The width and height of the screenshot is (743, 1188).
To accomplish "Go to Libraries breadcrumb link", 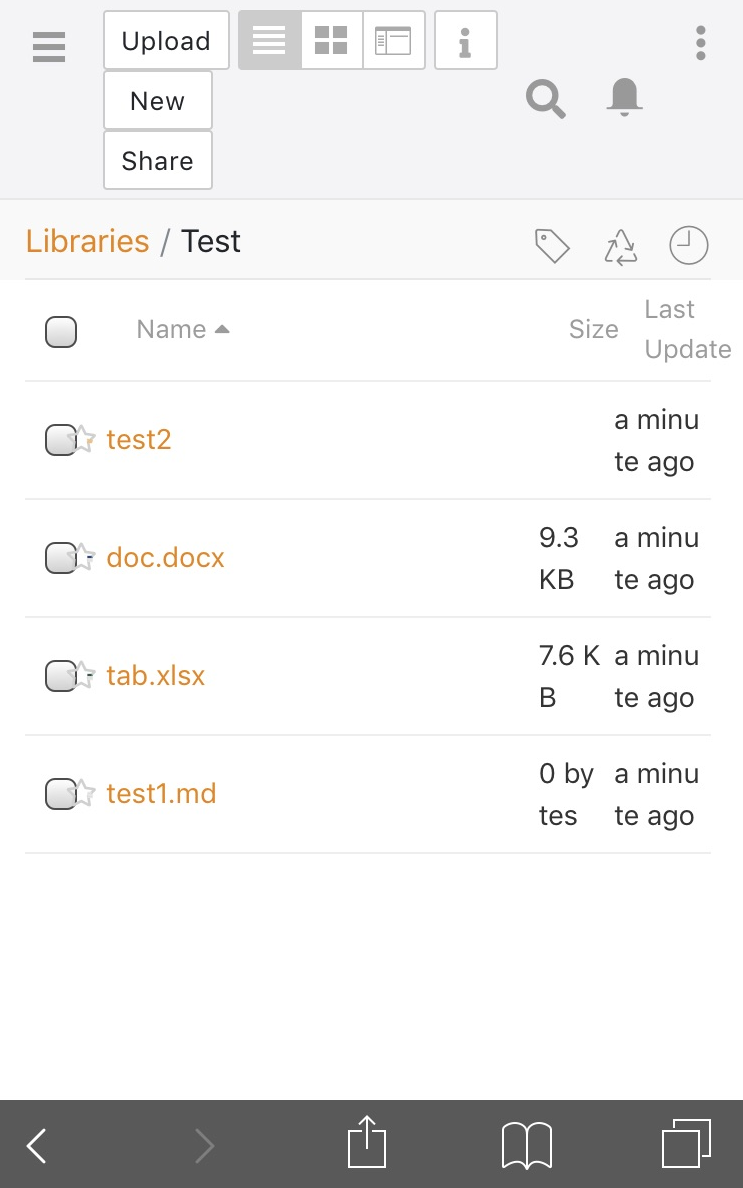I will click(x=87, y=241).
